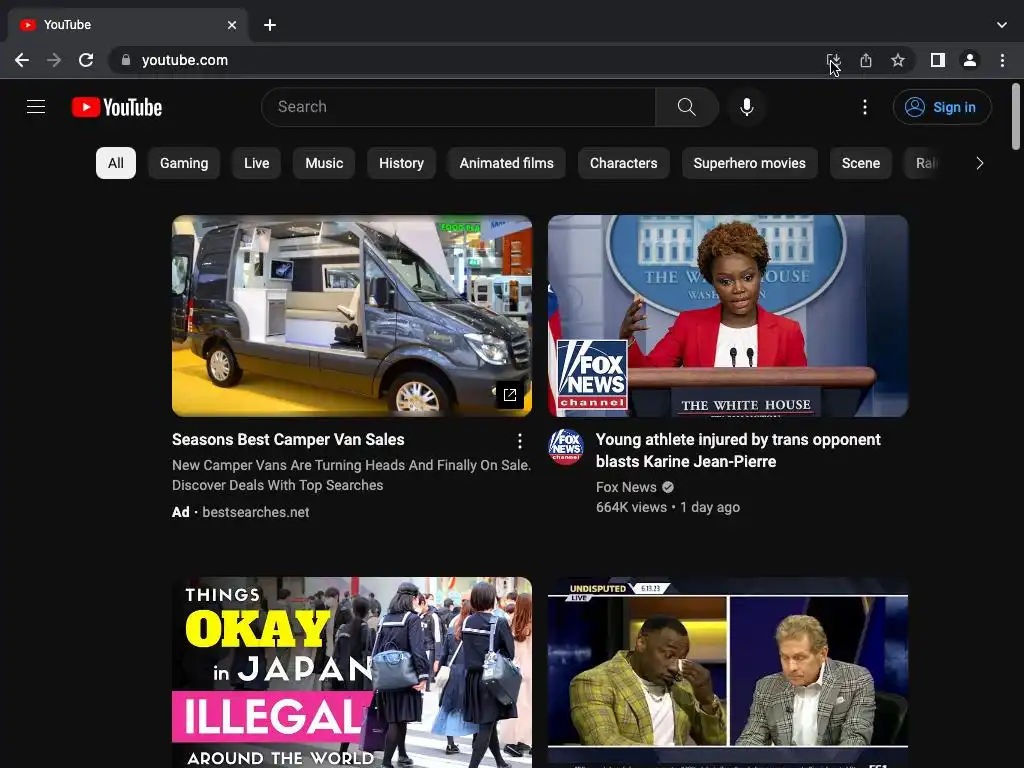Image resolution: width=1024 pixels, height=768 pixels.
Task: Select the YouTube browser tab
Action: (x=127, y=25)
